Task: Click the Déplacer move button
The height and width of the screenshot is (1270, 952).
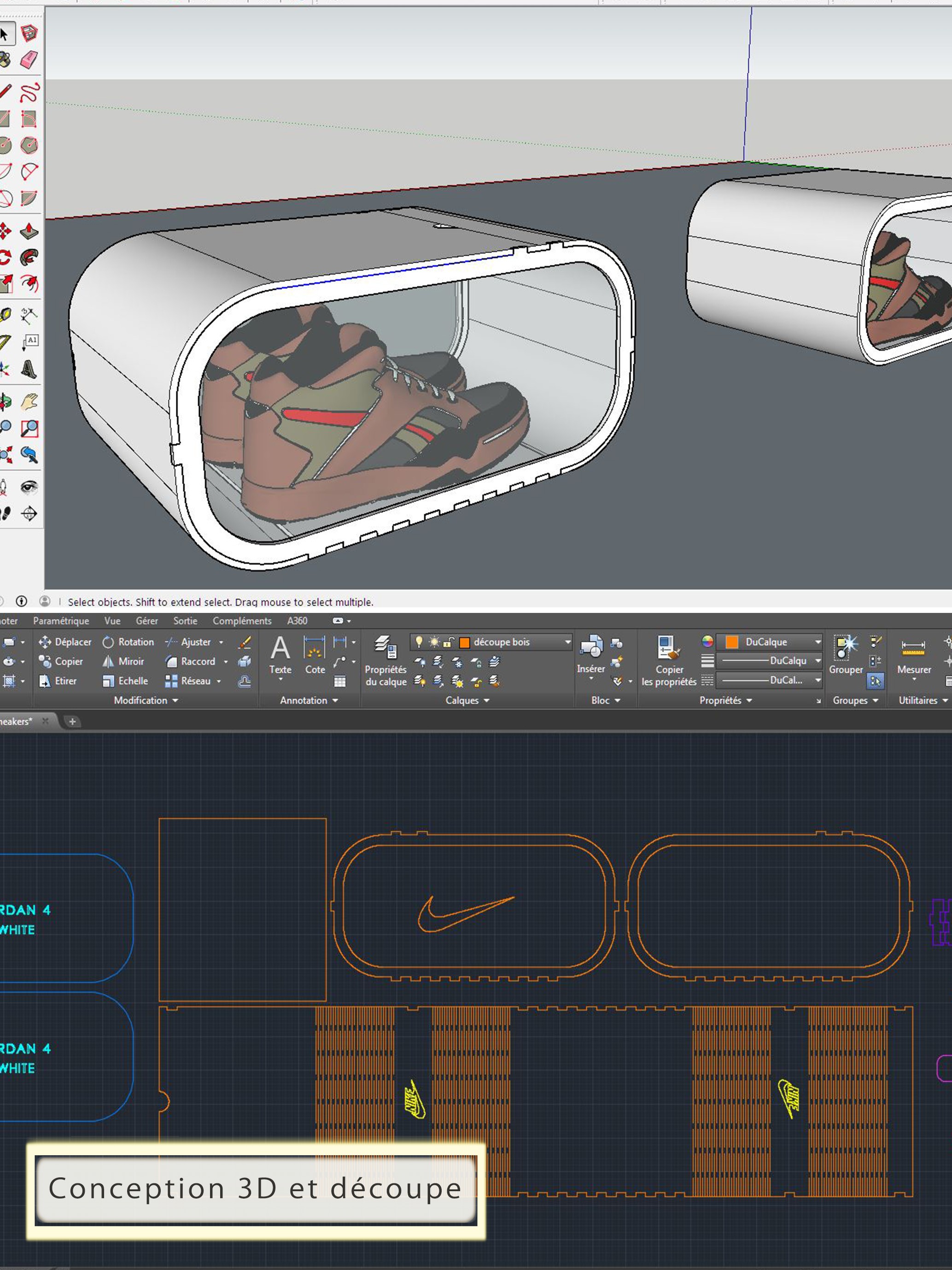Action: (65, 642)
